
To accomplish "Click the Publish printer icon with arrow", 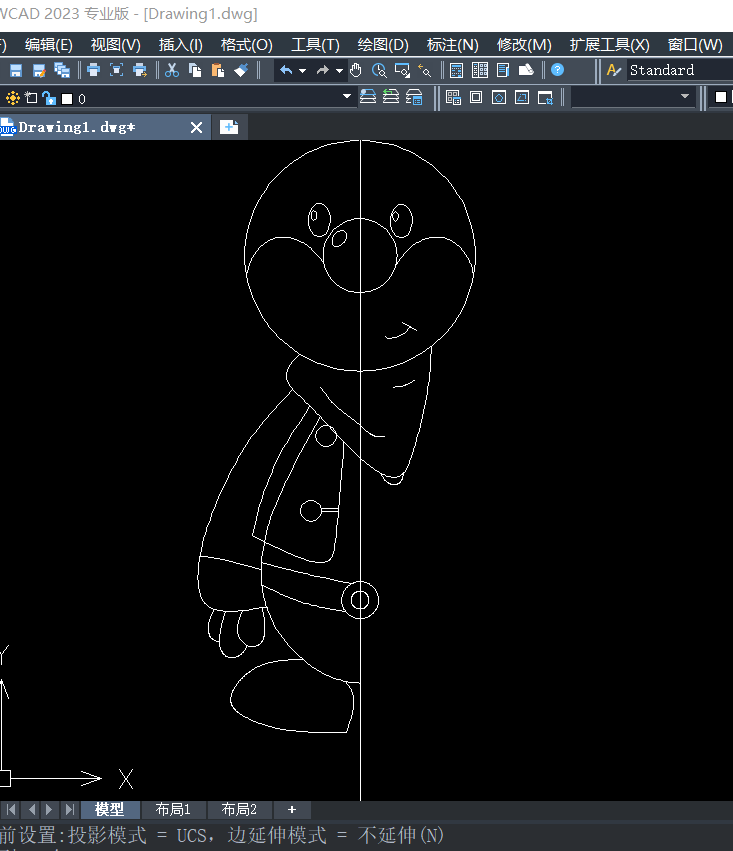I will (140, 70).
